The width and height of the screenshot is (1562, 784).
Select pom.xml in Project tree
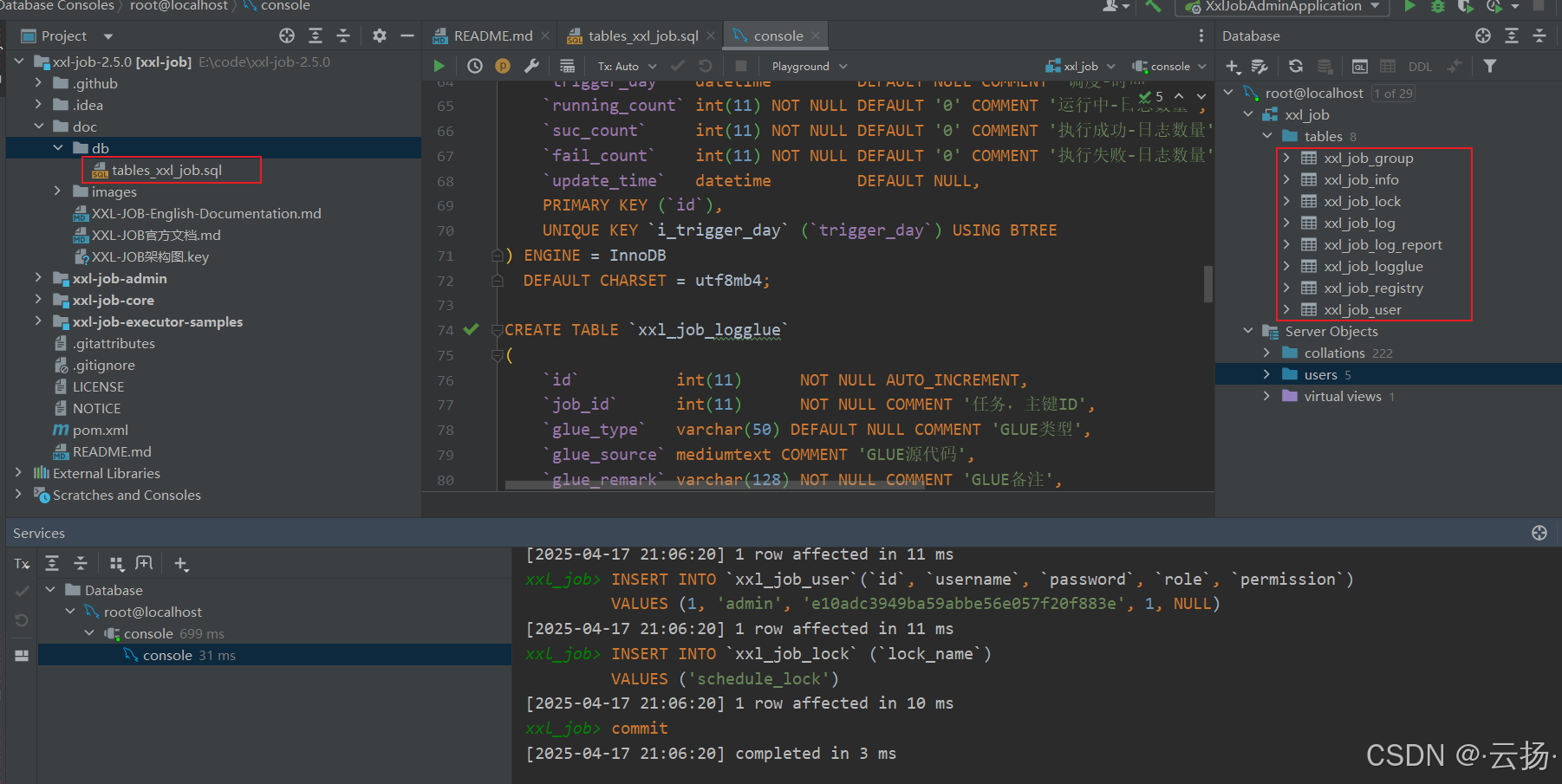pos(101,430)
